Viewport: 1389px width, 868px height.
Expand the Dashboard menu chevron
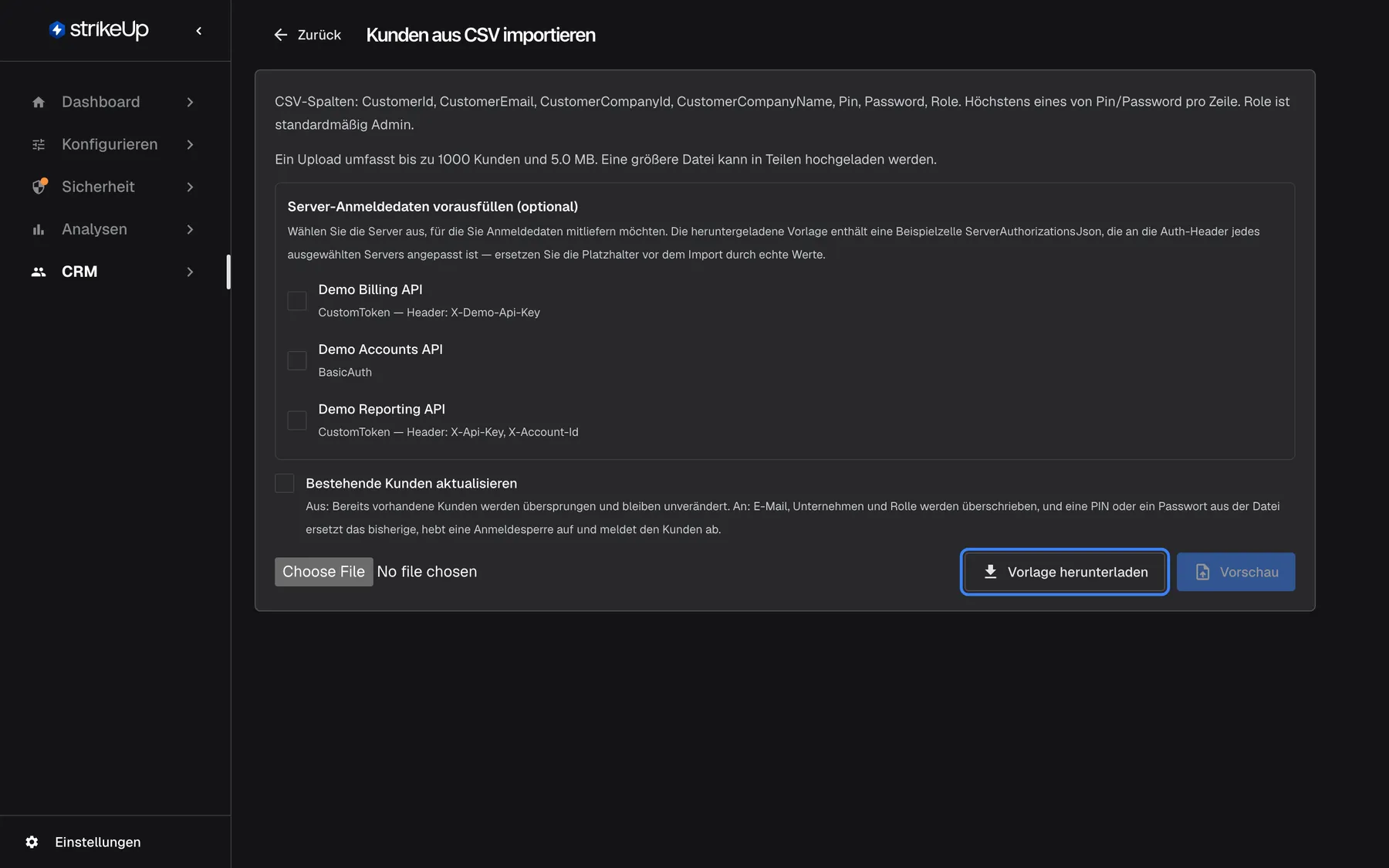coord(190,102)
